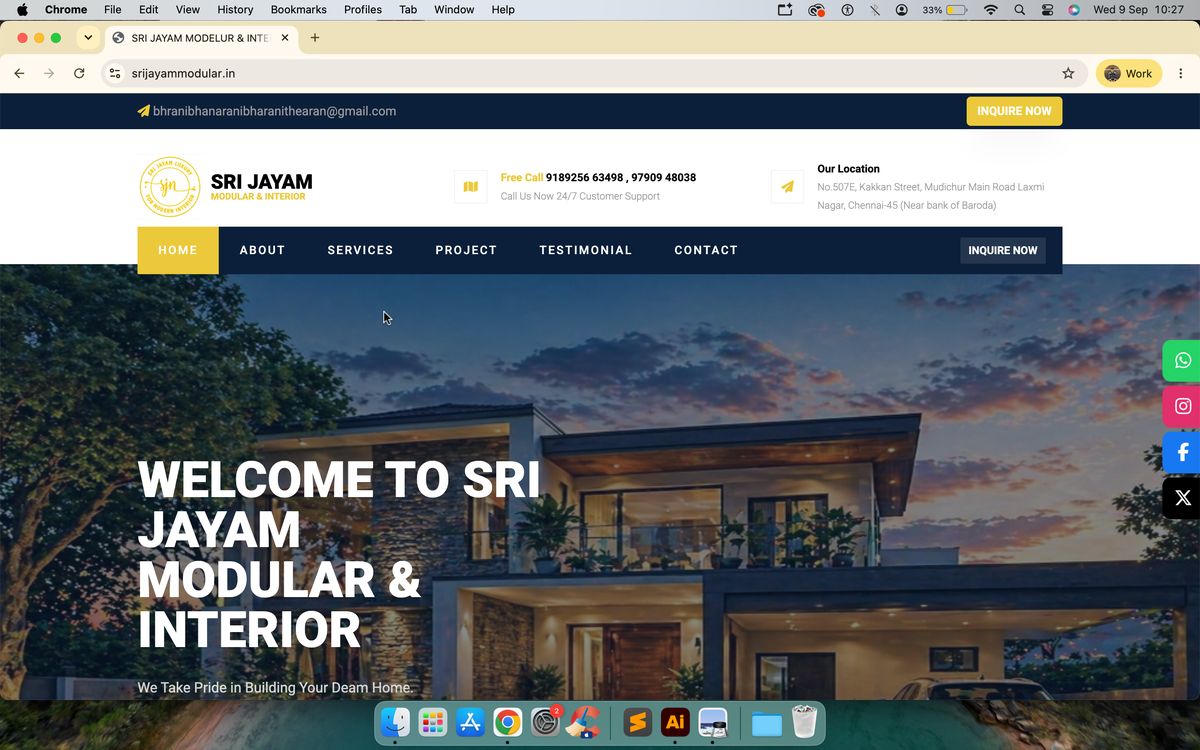This screenshot has width=1200, height=750.
Task: Click the Welcome to Sri Jayam headline
Action: (339, 555)
